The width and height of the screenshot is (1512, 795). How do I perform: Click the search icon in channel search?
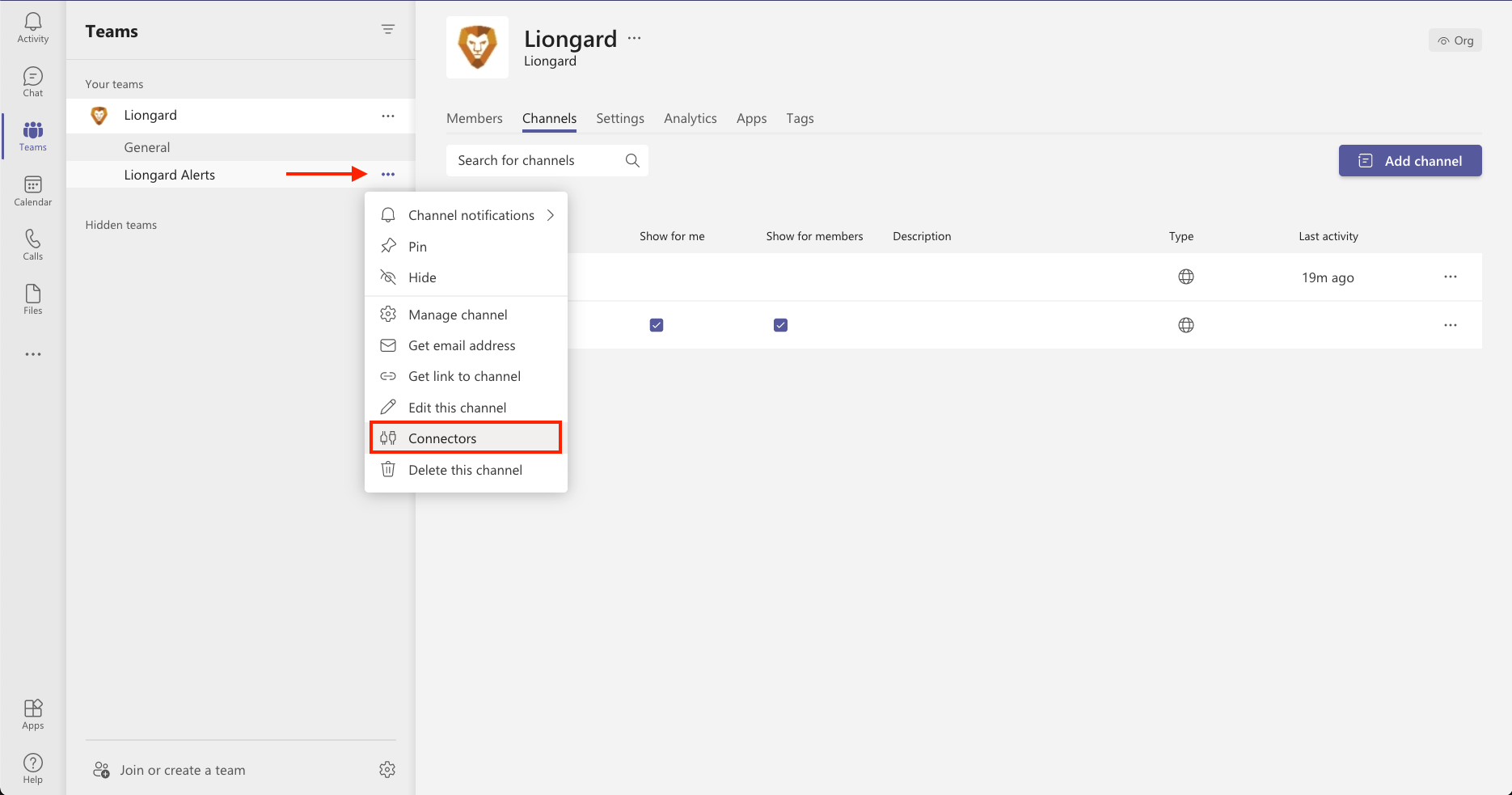tap(632, 160)
